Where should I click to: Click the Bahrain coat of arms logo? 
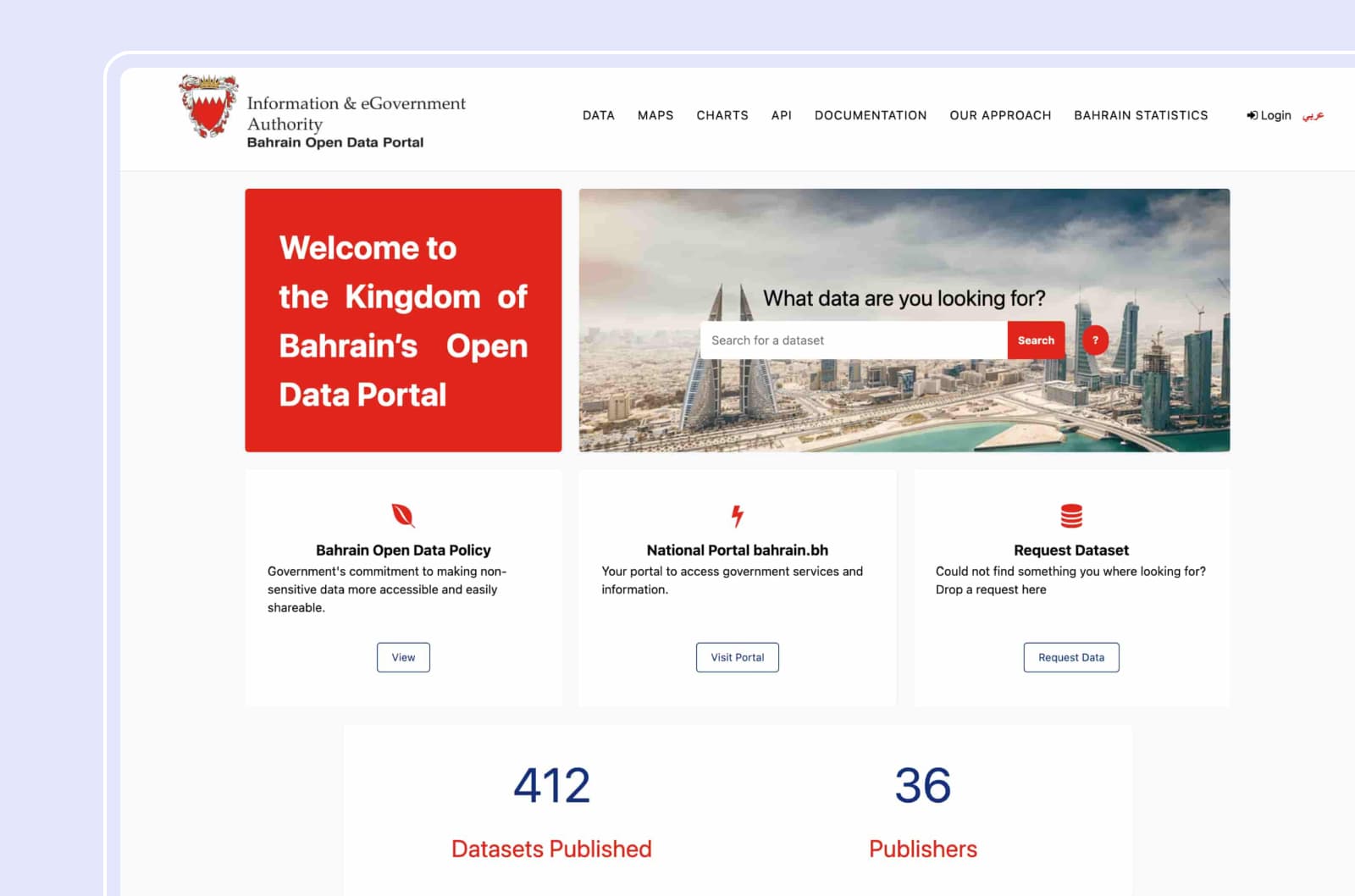pyautogui.click(x=207, y=106)
